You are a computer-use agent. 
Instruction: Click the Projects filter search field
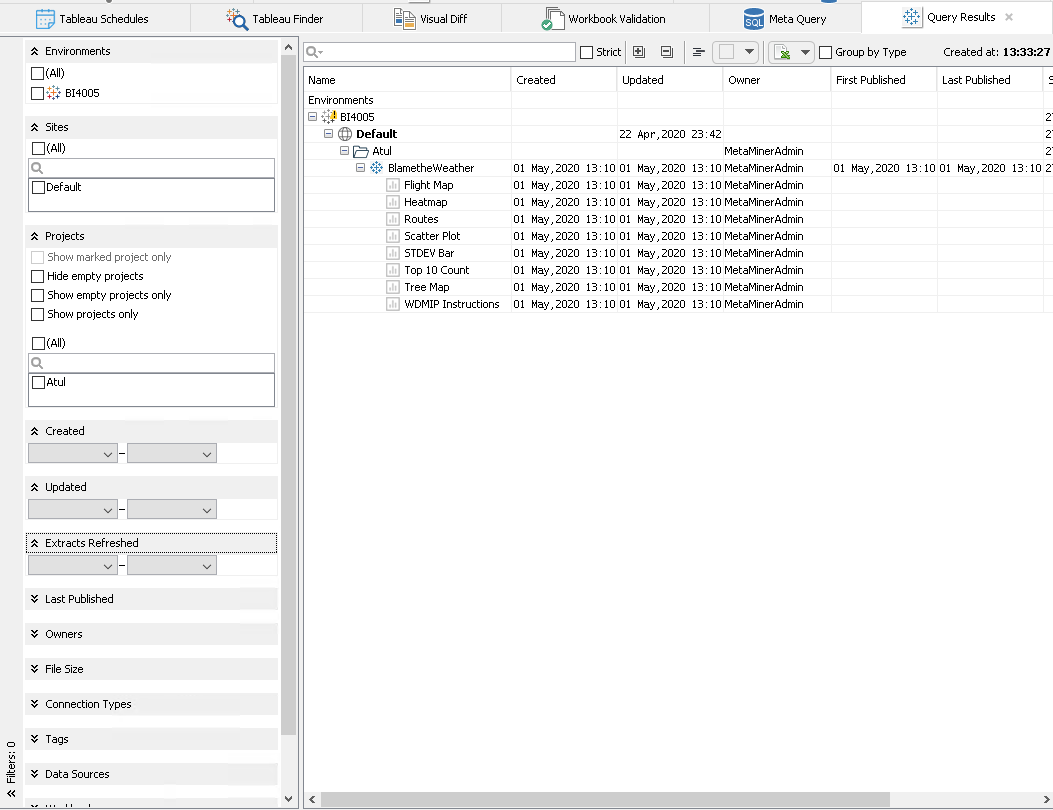pyautogui.click(x=151, y=363)
